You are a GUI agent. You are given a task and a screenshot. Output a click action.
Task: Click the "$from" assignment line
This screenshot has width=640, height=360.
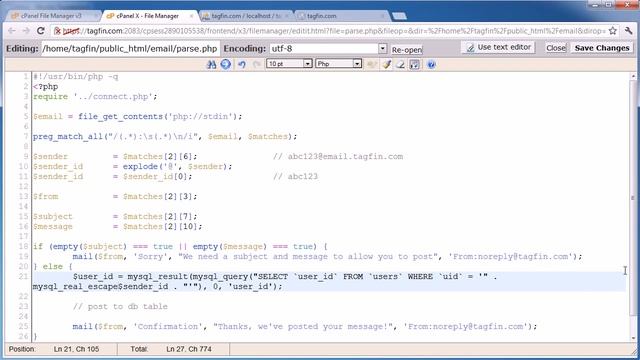tap(115, 197)
